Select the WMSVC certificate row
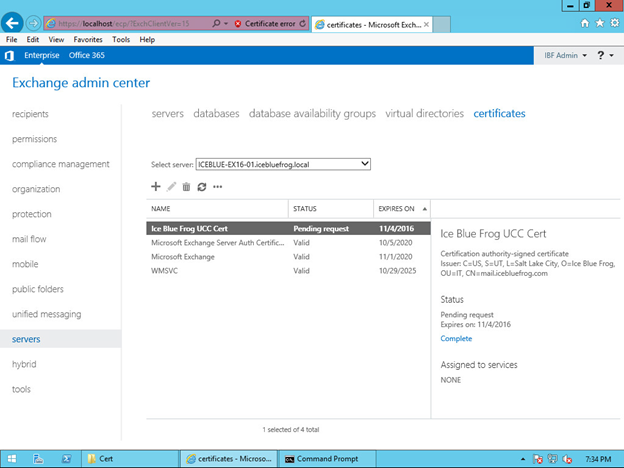The image size is (624, 468). point(289,271)
